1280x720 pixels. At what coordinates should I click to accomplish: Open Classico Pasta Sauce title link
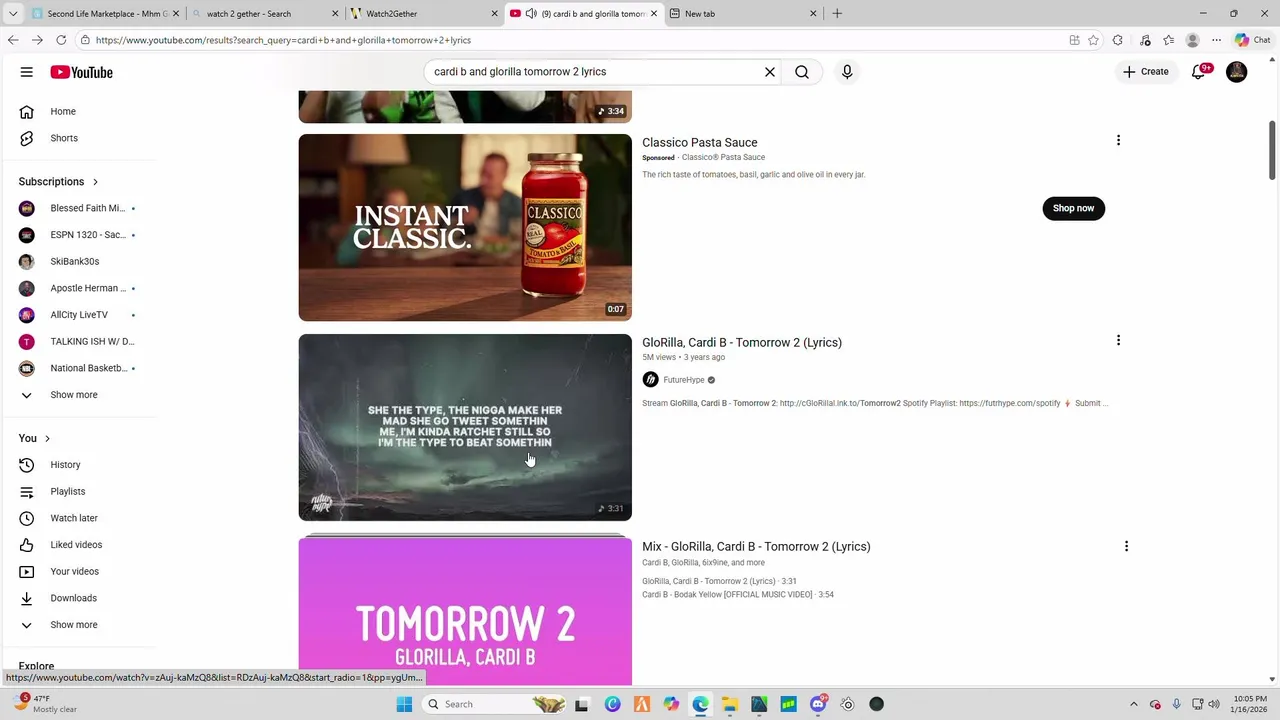pyautogui.click(x=700, y=142)
